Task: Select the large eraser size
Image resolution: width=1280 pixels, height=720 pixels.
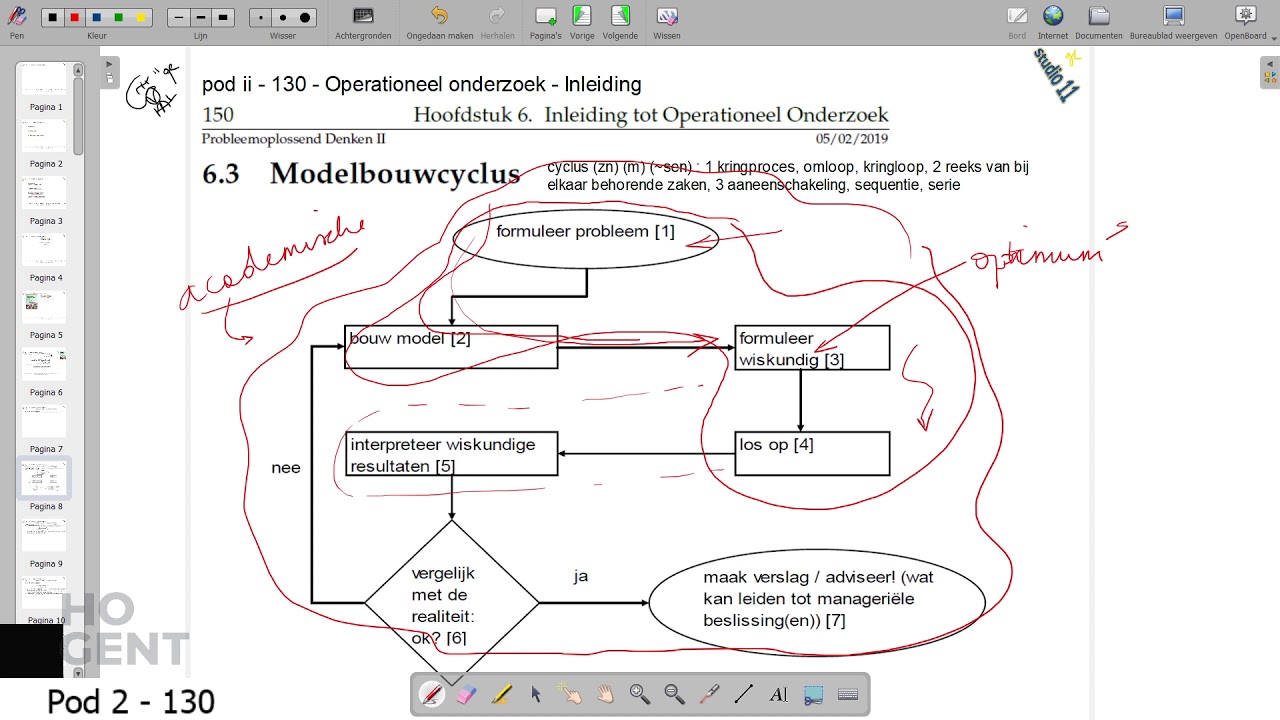Action: [x=305, y=18]
